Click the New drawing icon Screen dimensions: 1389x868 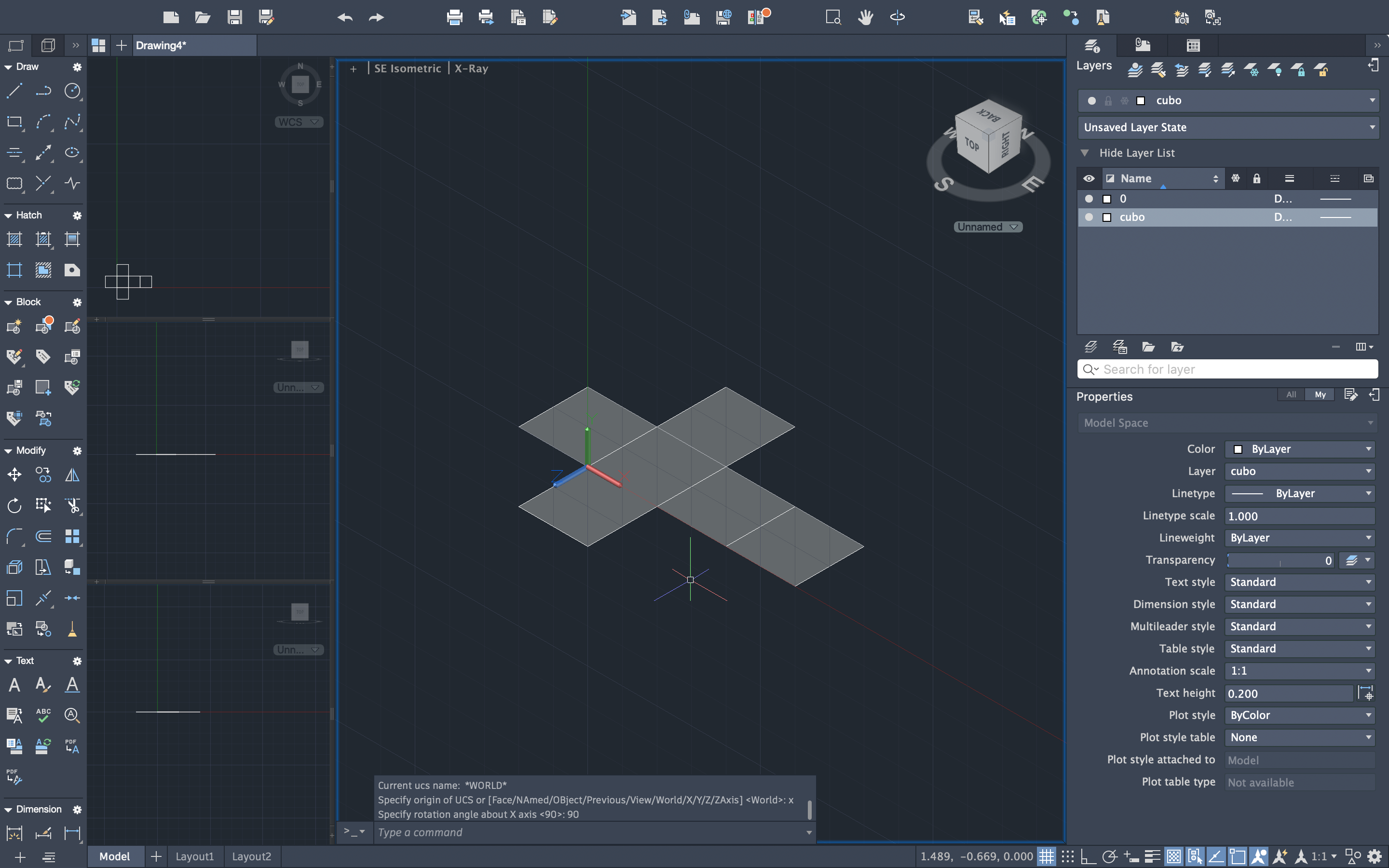click(x=170, y=17)
